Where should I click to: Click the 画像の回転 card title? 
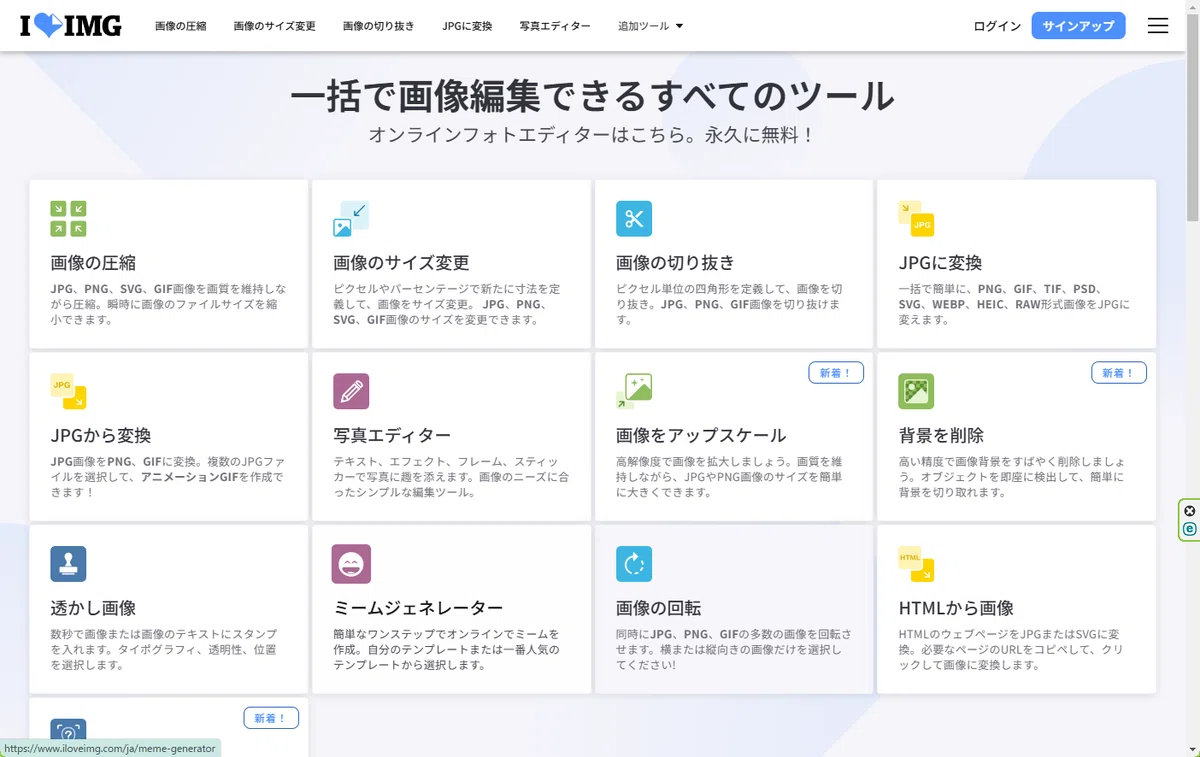pyautogui.click(x=658, y=608)
